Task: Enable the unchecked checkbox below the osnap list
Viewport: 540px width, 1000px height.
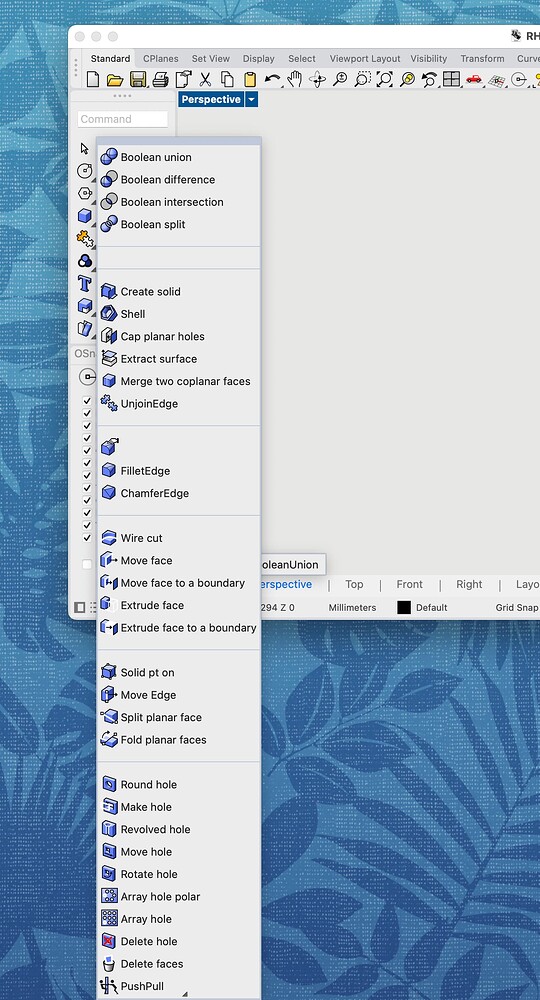Action: [x=87, y=564]
